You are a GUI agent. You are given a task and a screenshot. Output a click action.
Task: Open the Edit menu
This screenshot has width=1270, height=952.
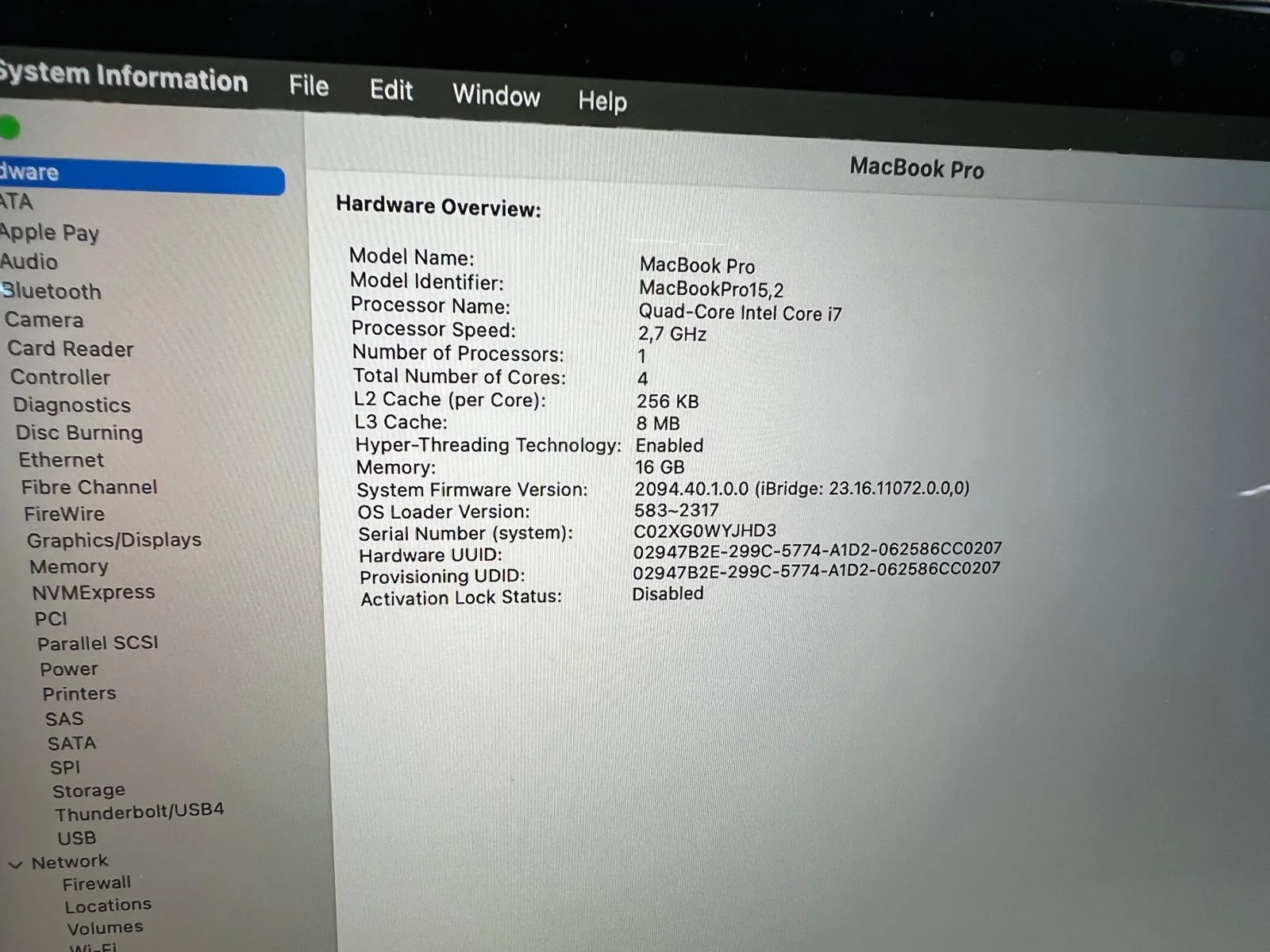(391, 90)
